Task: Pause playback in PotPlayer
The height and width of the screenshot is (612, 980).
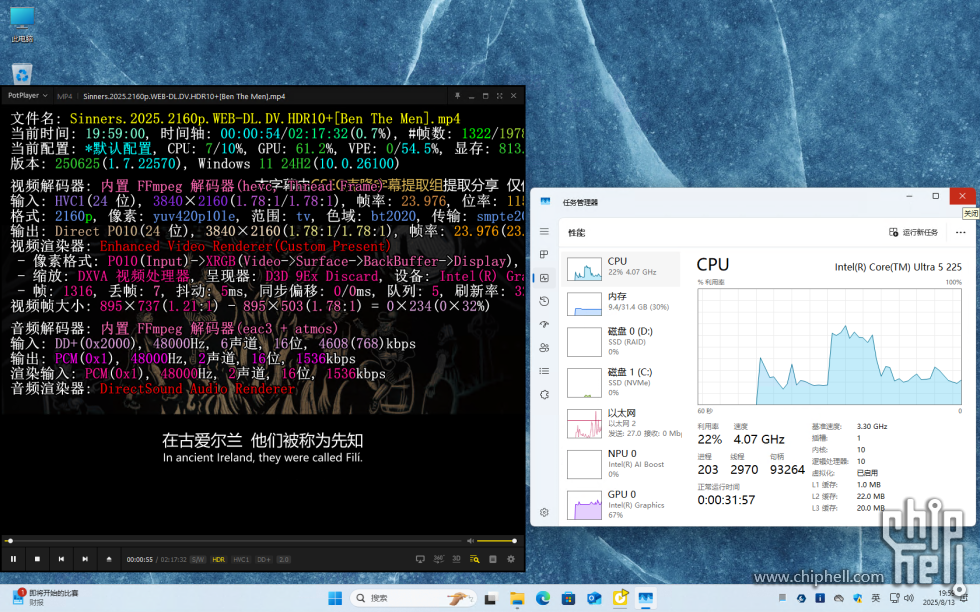Action: (13, 559)
